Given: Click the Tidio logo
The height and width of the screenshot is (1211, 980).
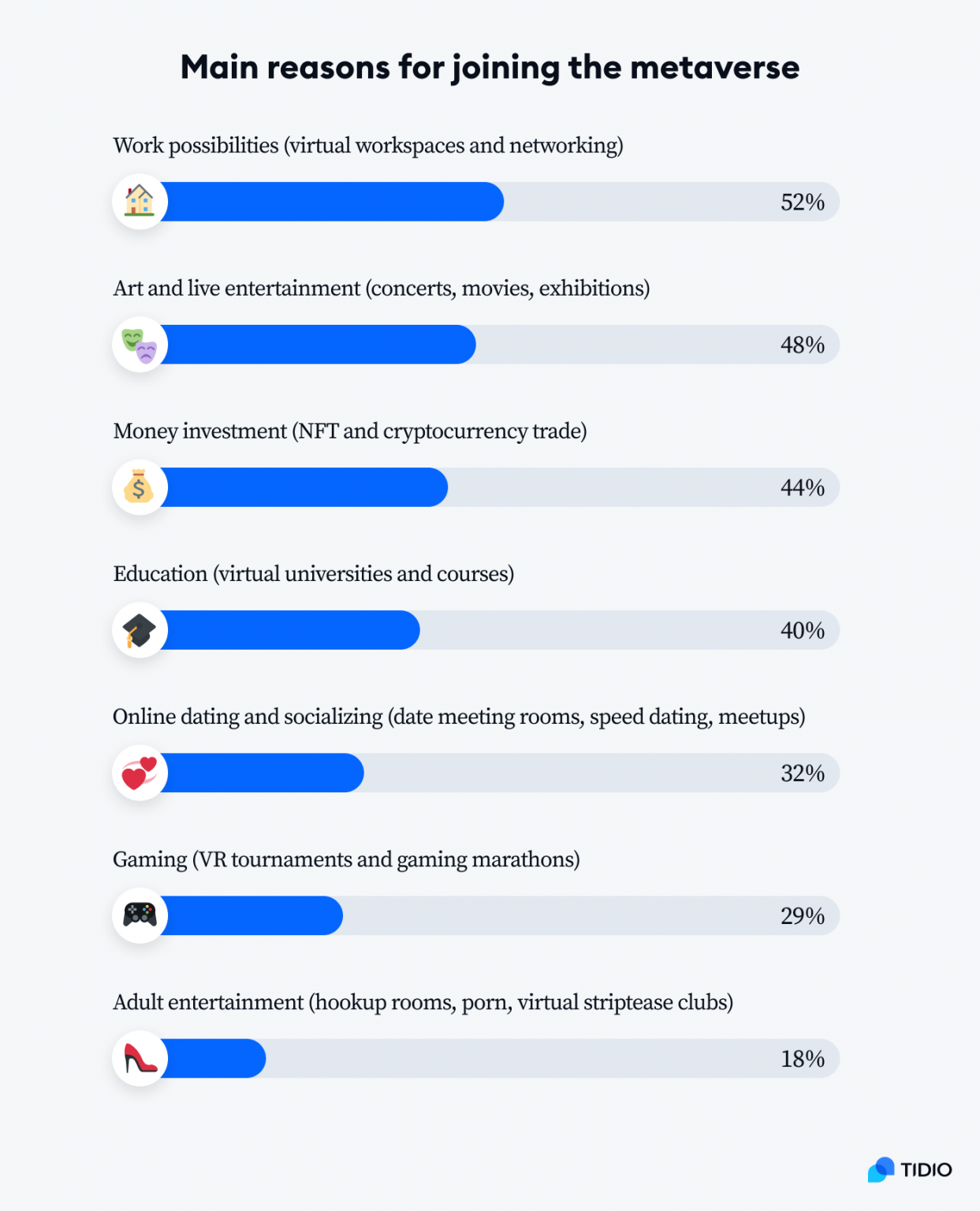Looking at the screenshot, I should click(x=910, y=1169).
